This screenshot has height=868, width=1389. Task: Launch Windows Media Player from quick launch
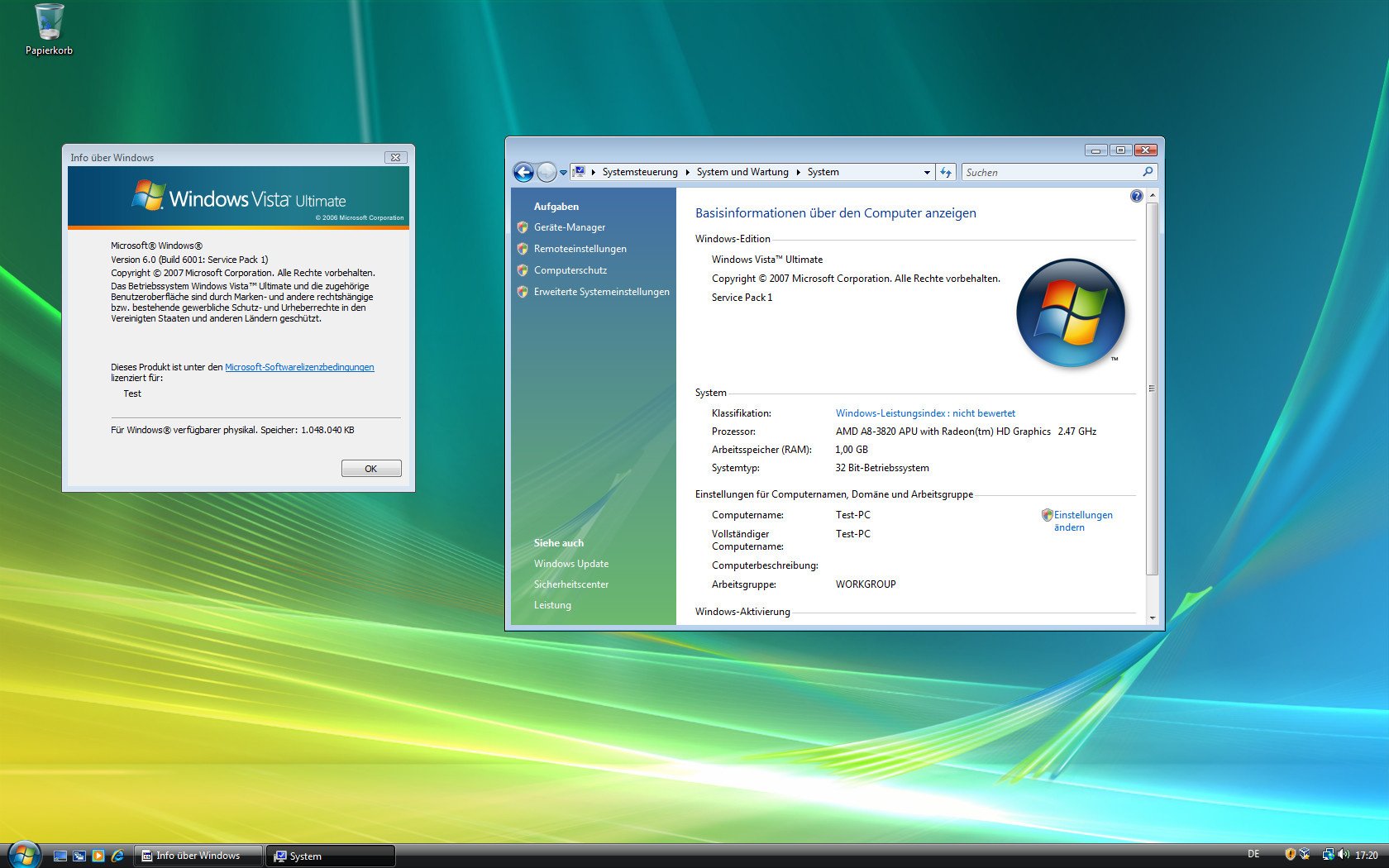[98, 855]
